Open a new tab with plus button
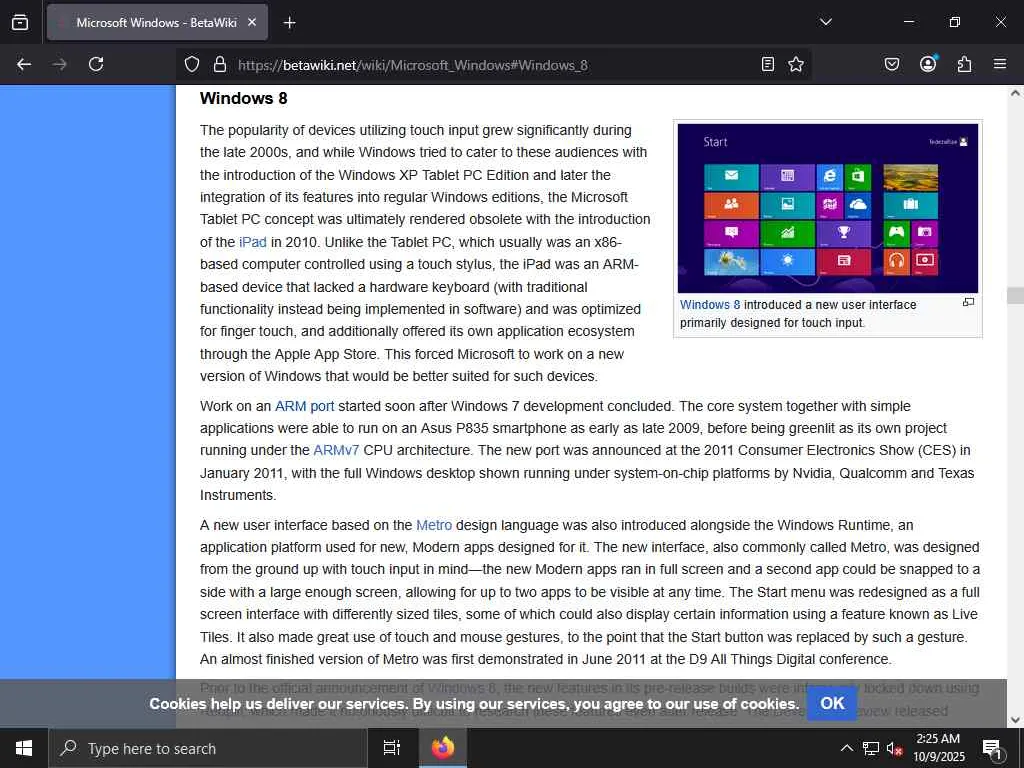 [x=289, y=23]
